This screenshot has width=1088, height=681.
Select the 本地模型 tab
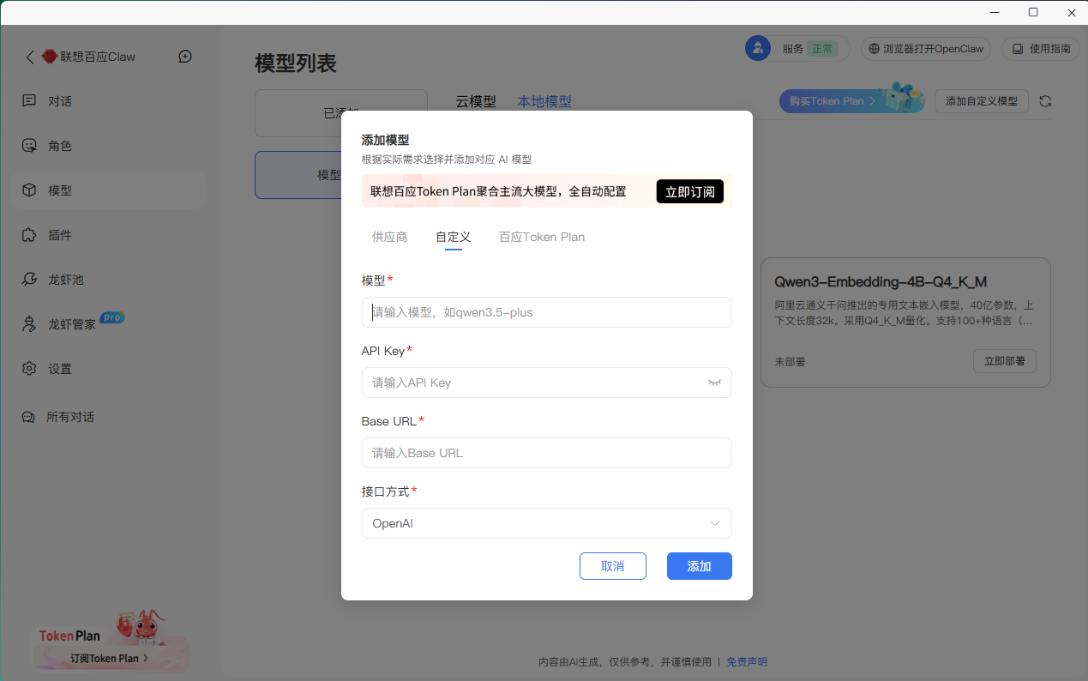tap(544, 101)
